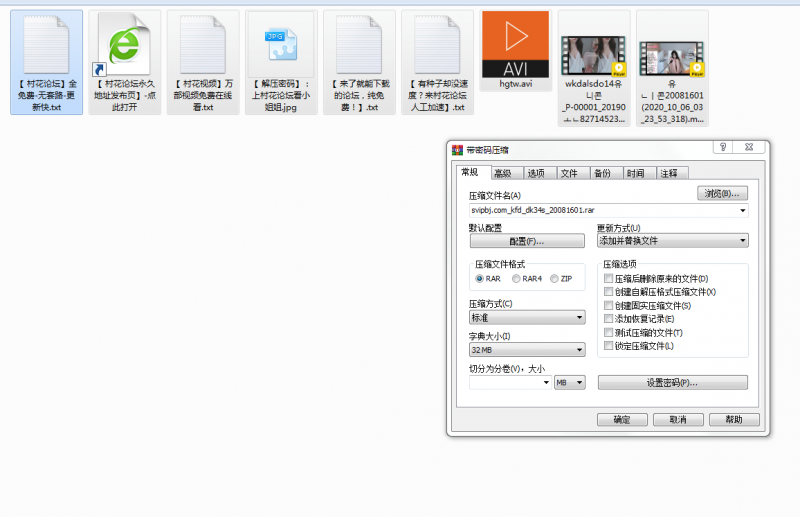800x517 pixels.
Task: Open the 字典大小 dropdown showing 32 MB
Action: click(x=527, y=350)
